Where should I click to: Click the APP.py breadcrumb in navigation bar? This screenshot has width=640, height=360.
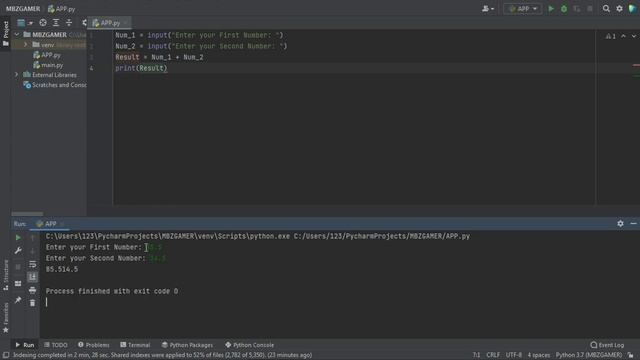pos(61,9)
